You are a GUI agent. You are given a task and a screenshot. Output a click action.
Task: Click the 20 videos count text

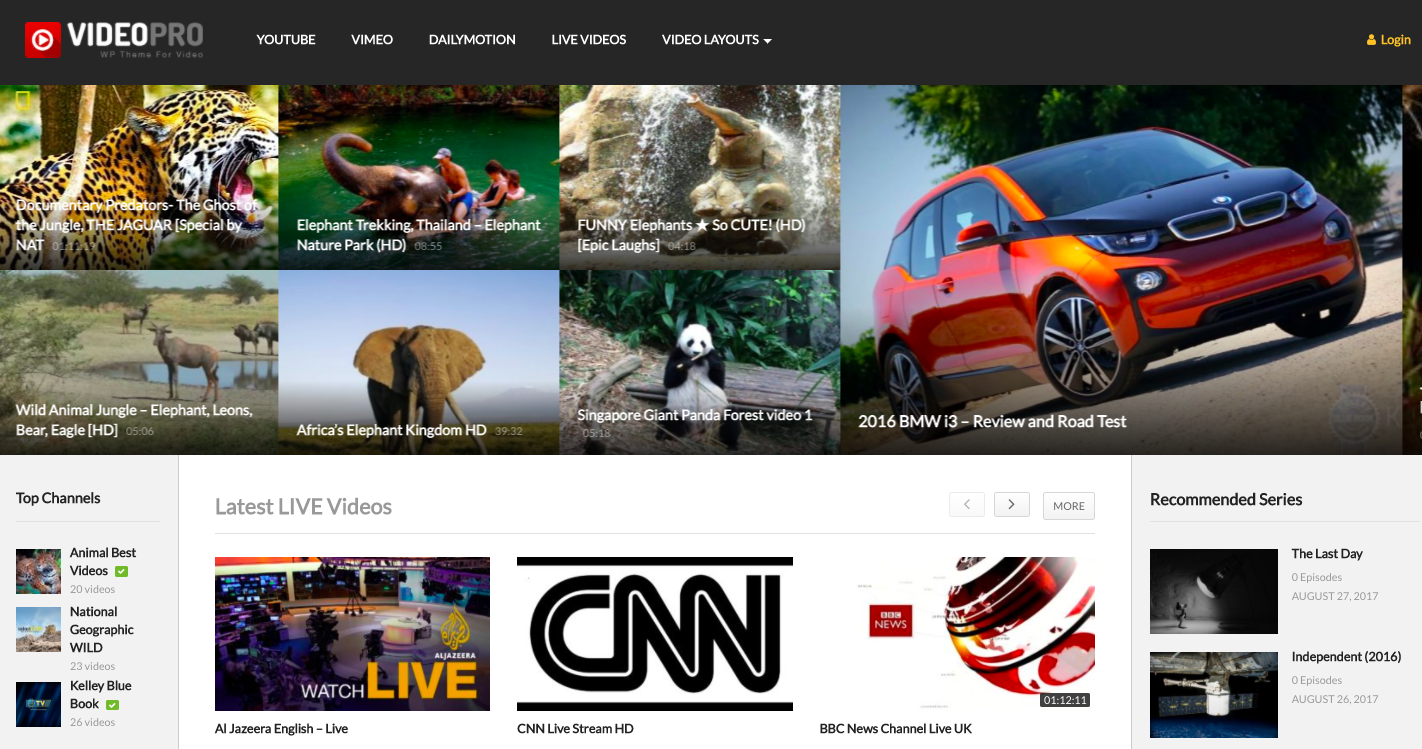pyautogui.click(x=92, y=590)
